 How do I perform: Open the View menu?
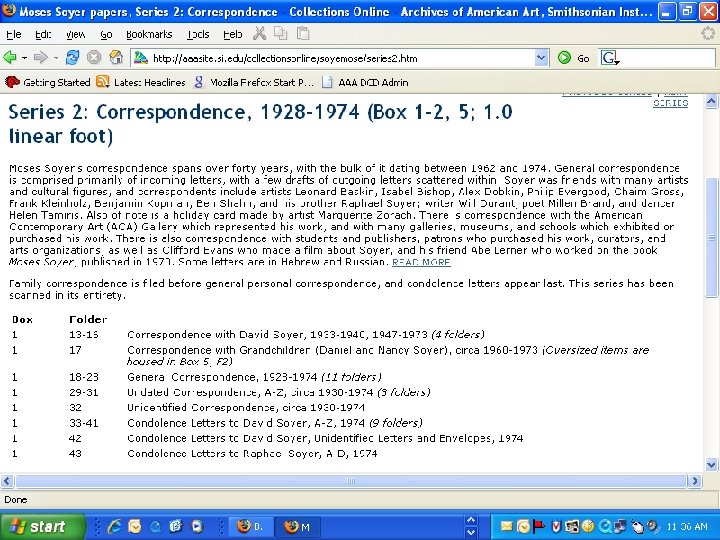point(75,34)
